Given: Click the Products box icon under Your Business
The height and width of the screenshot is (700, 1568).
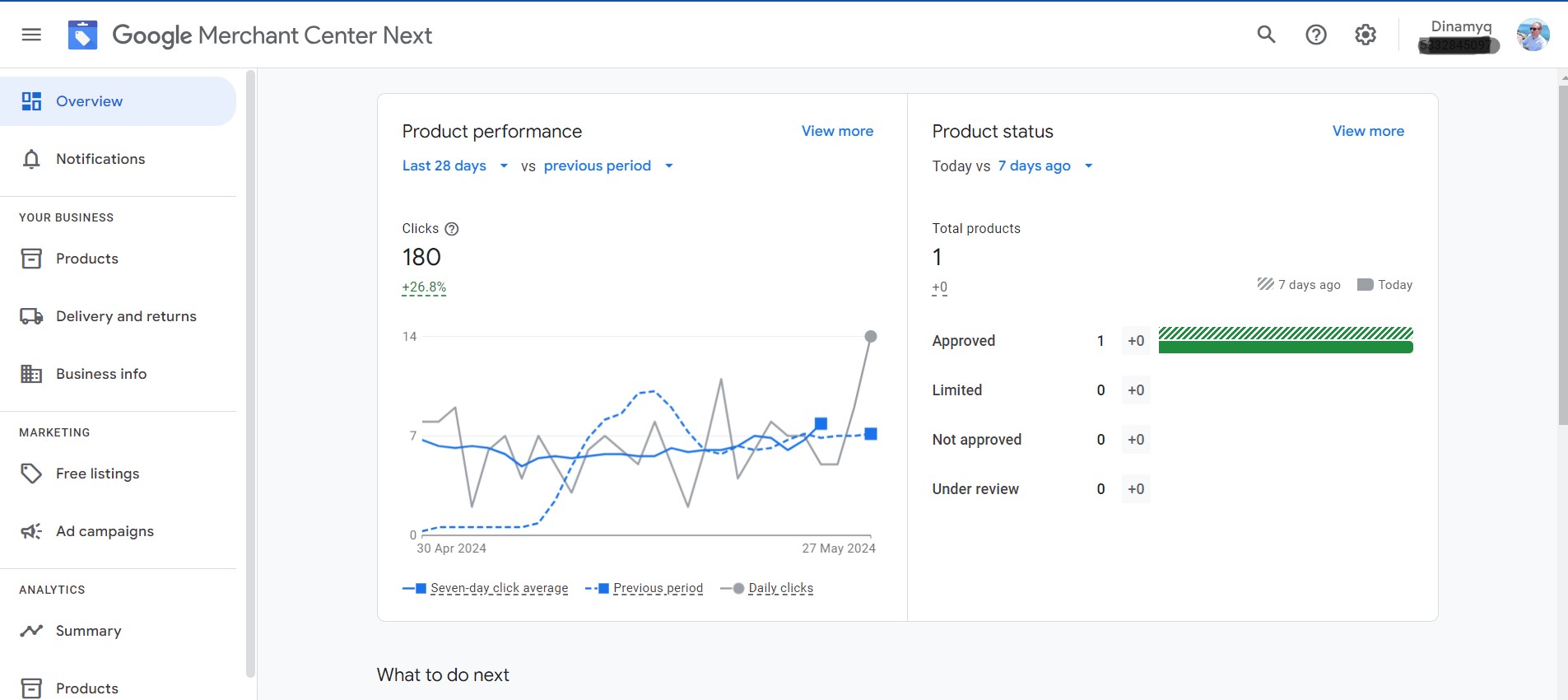Looking at the screenshot, I should (31, 259).
